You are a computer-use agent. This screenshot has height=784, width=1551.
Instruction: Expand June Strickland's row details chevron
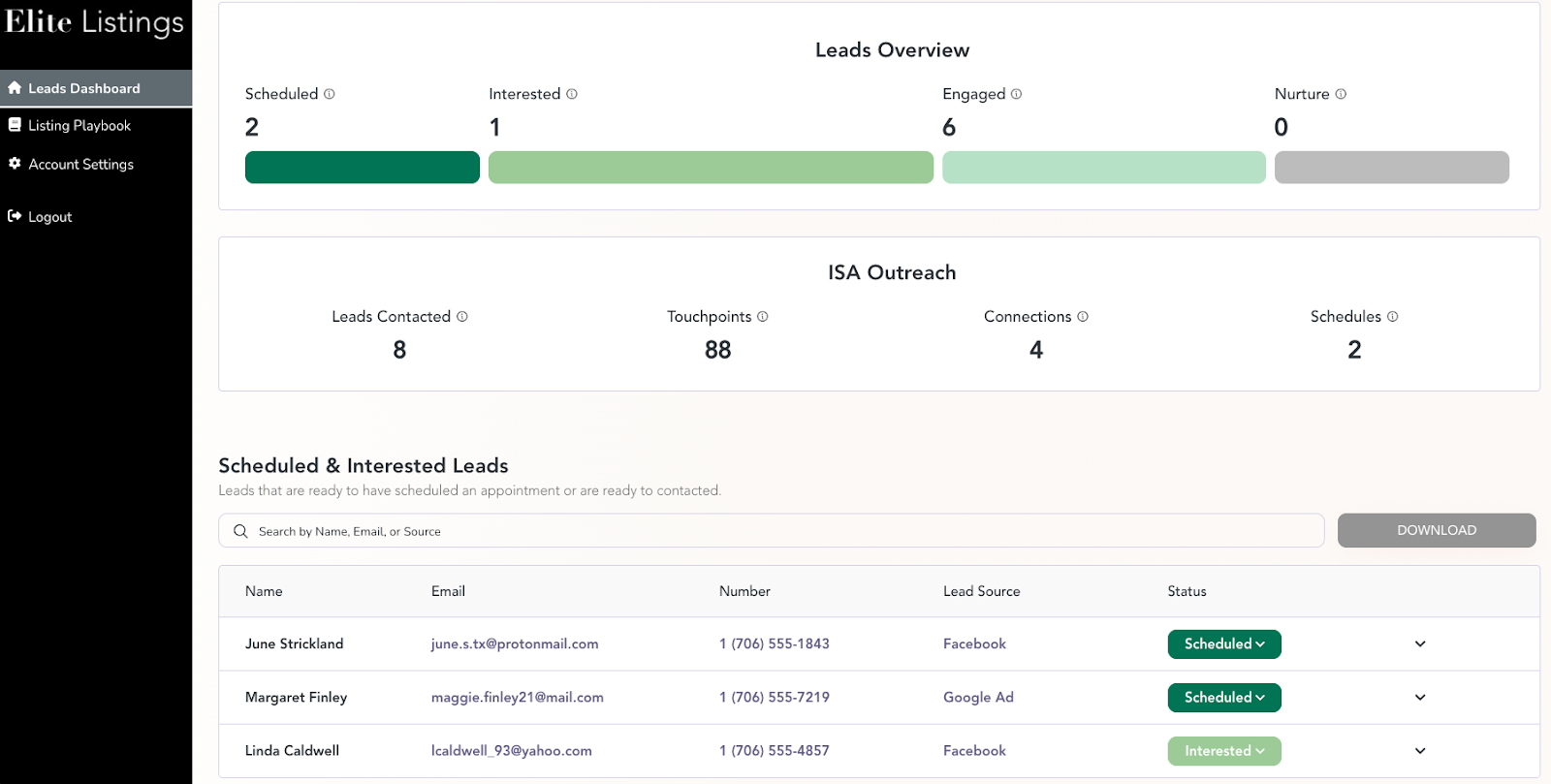pos(1420,644)
